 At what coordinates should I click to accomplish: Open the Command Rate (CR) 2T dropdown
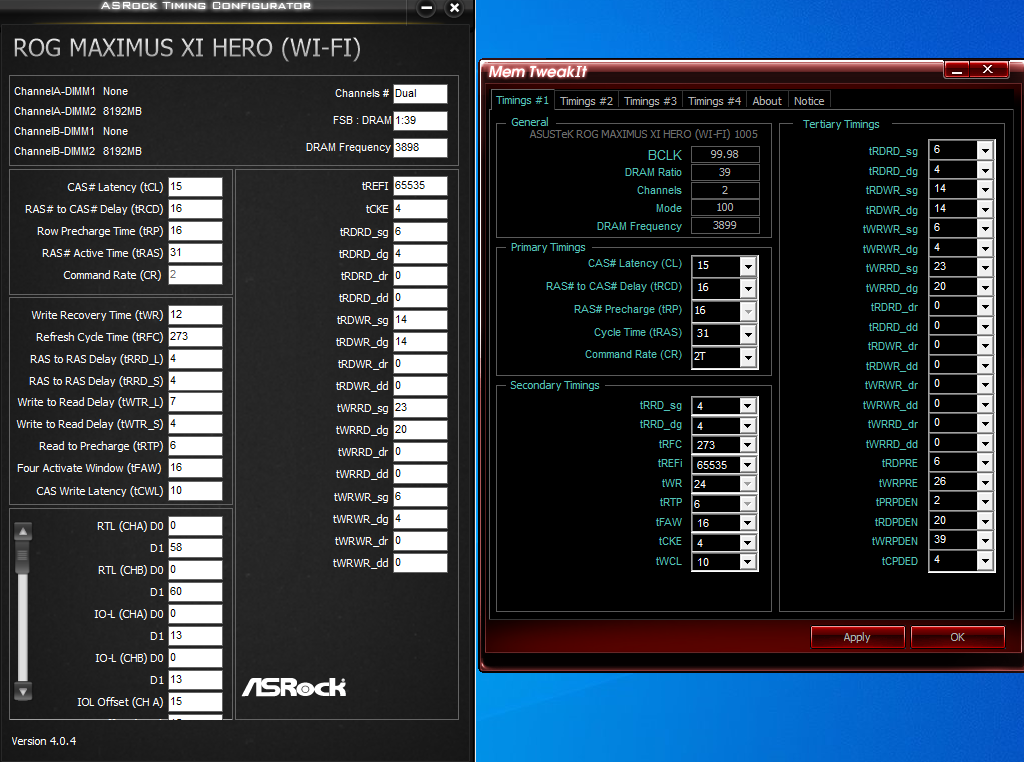click(x=748, y=357)
